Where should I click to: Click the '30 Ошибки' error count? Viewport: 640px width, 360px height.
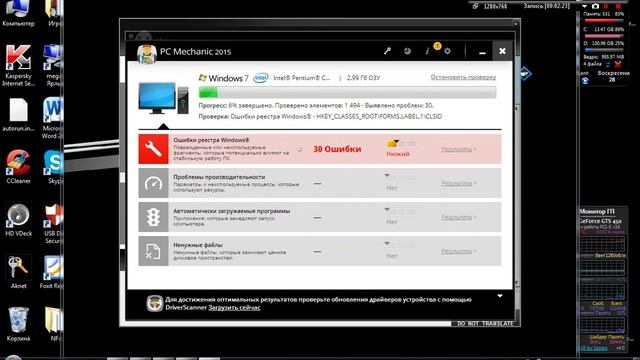pos(337,149)
